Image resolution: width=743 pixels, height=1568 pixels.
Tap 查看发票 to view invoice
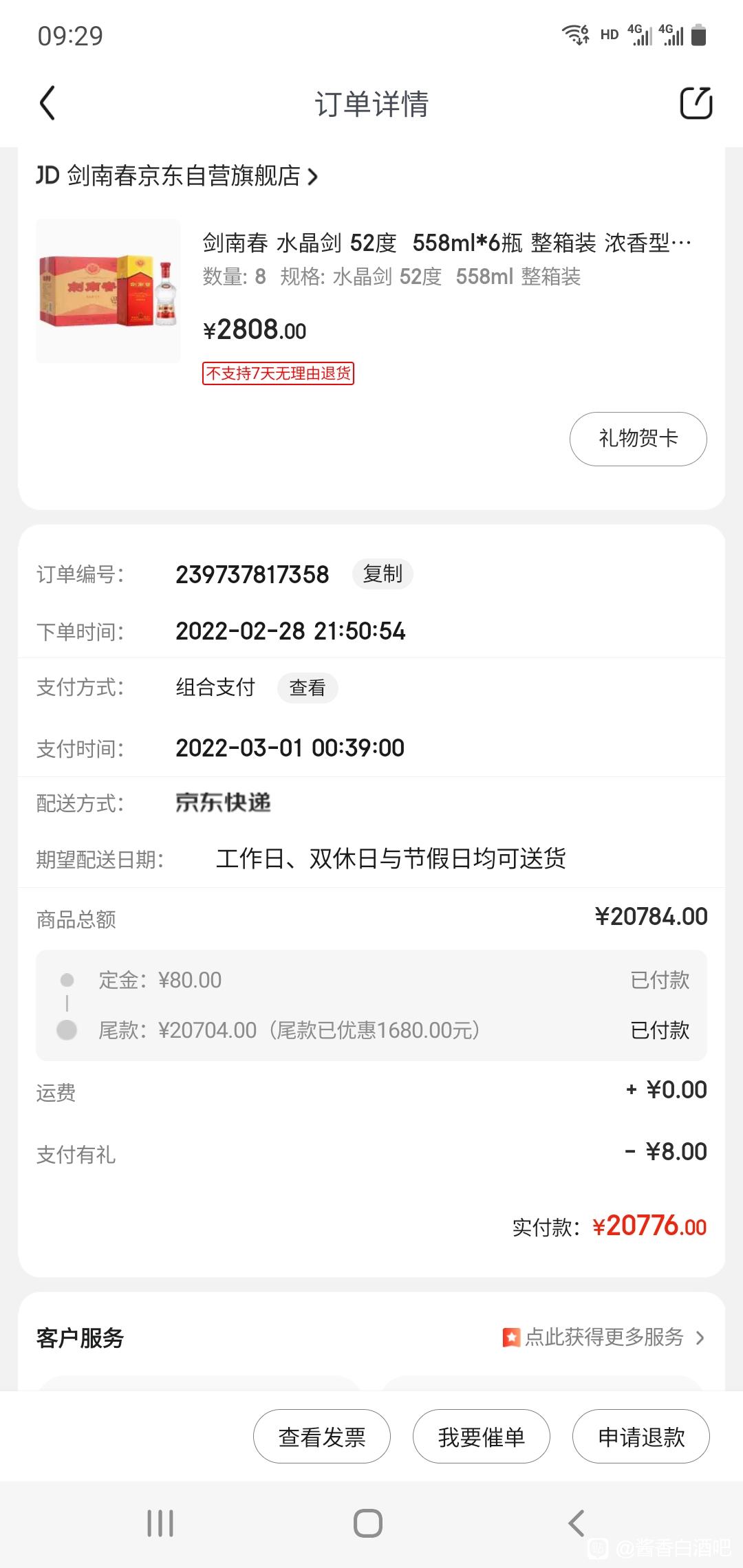pyautogui.click(x=322, y=1437)
